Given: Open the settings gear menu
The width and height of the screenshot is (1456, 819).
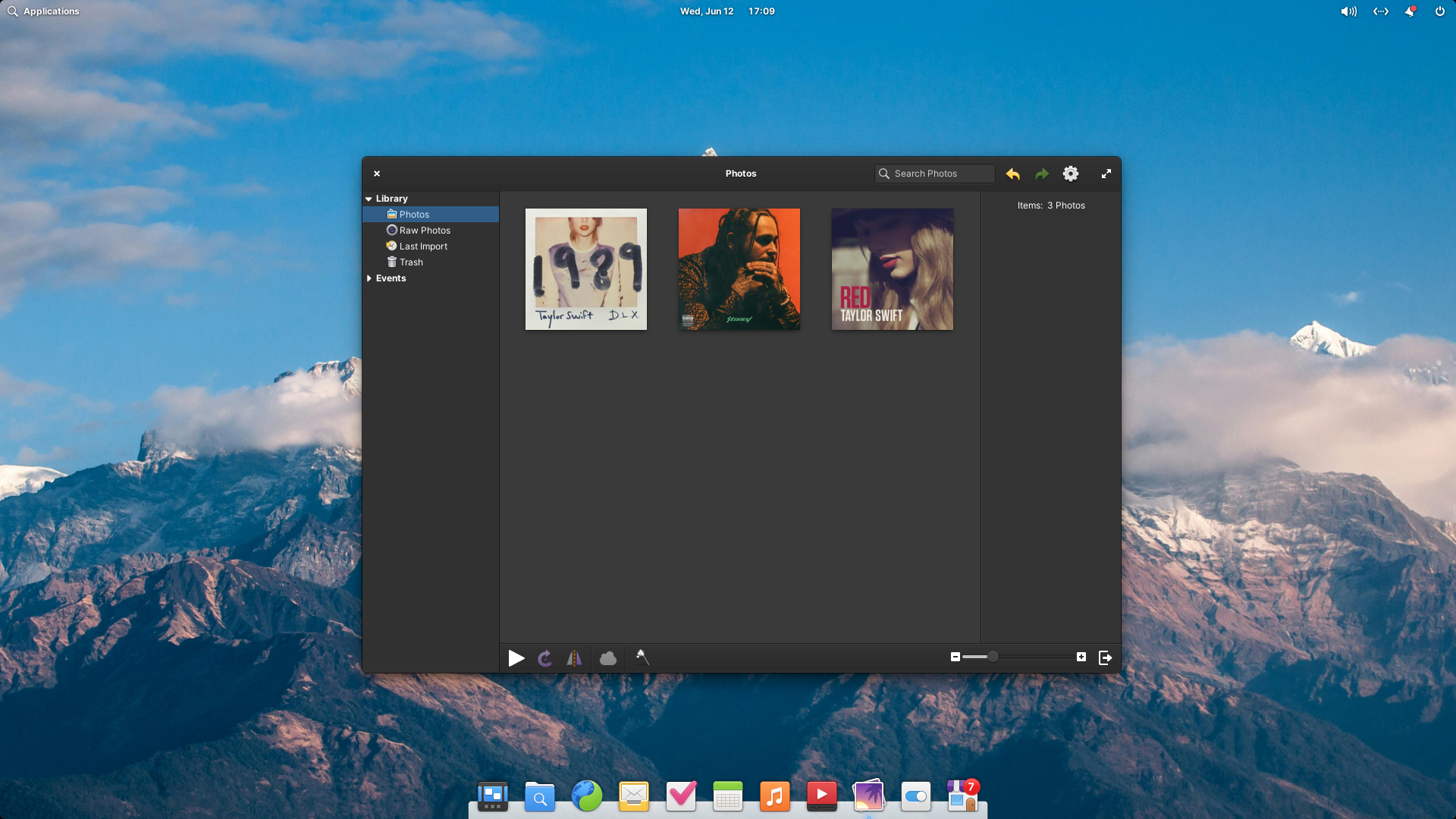Looking at the screenshot, I should pos(1071,174).
